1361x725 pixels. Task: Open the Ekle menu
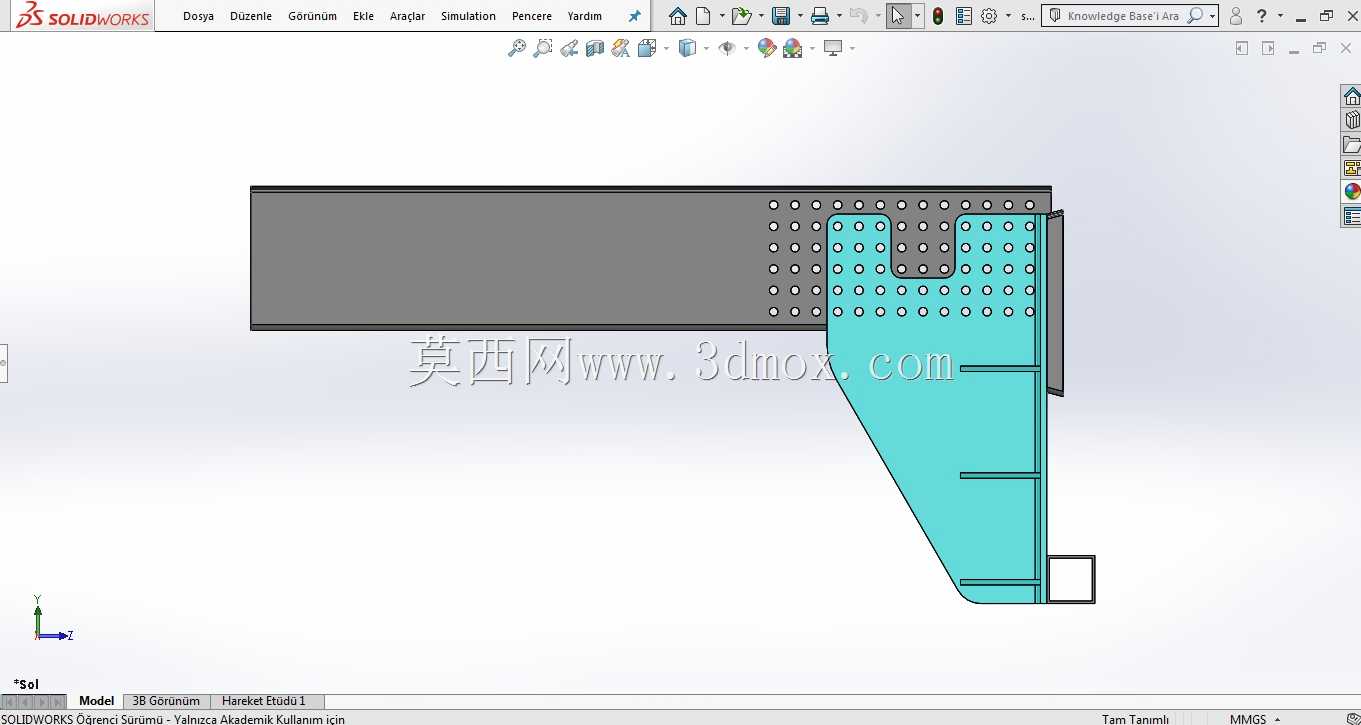pos(363,16)
